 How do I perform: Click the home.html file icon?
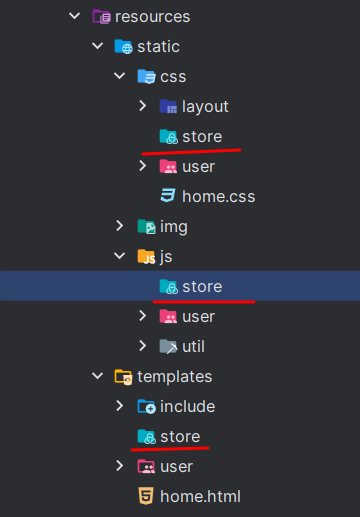pyautogui.click(x=146, y=496)
